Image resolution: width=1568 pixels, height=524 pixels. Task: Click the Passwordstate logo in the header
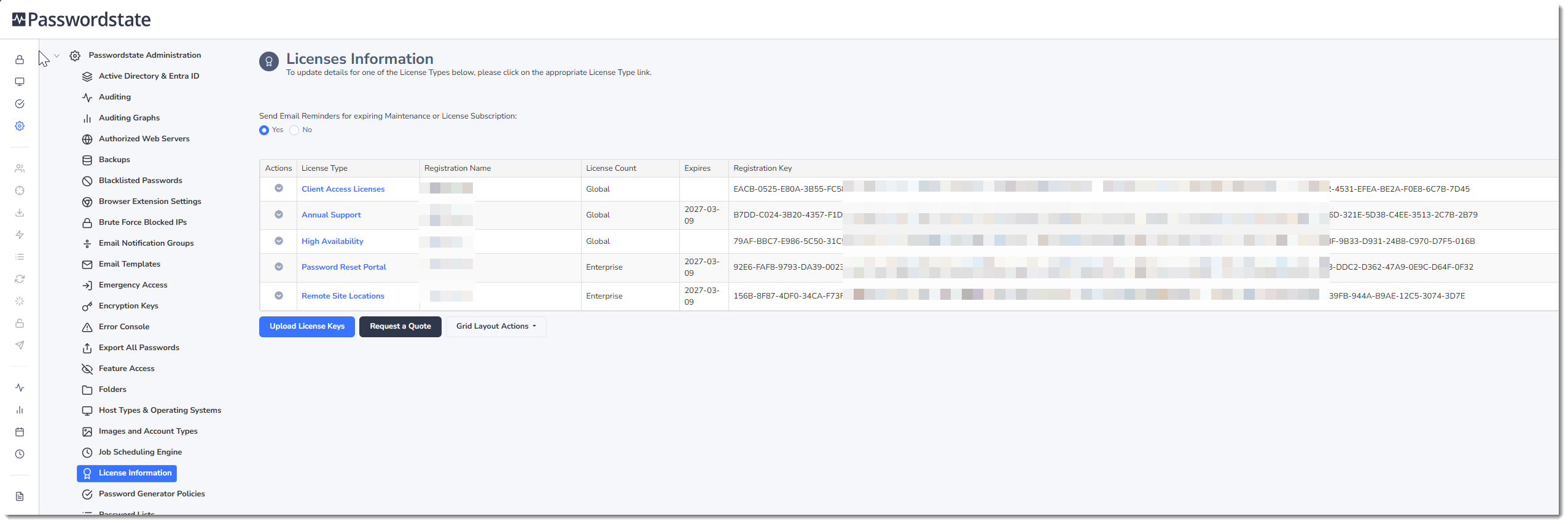pyautogui.click(x=81, y=20)
